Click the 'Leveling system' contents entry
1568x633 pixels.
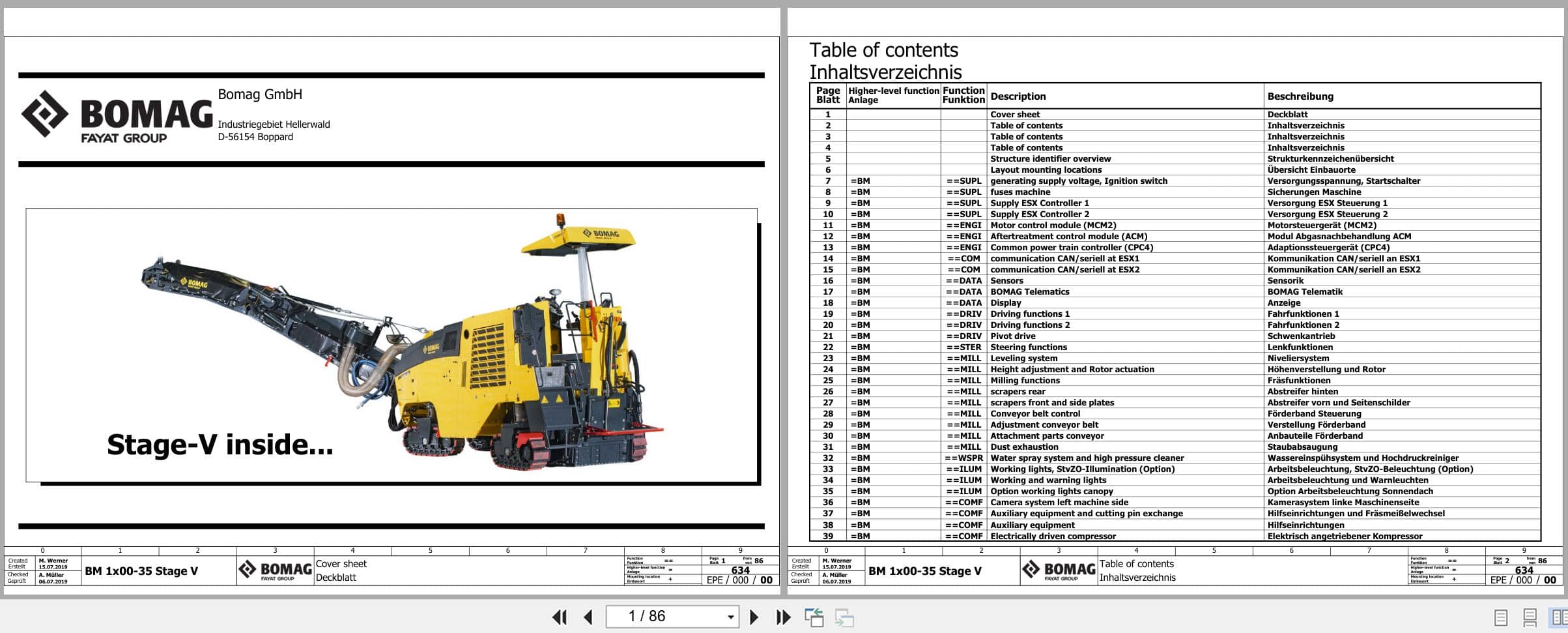click(x=1028, y=358)
